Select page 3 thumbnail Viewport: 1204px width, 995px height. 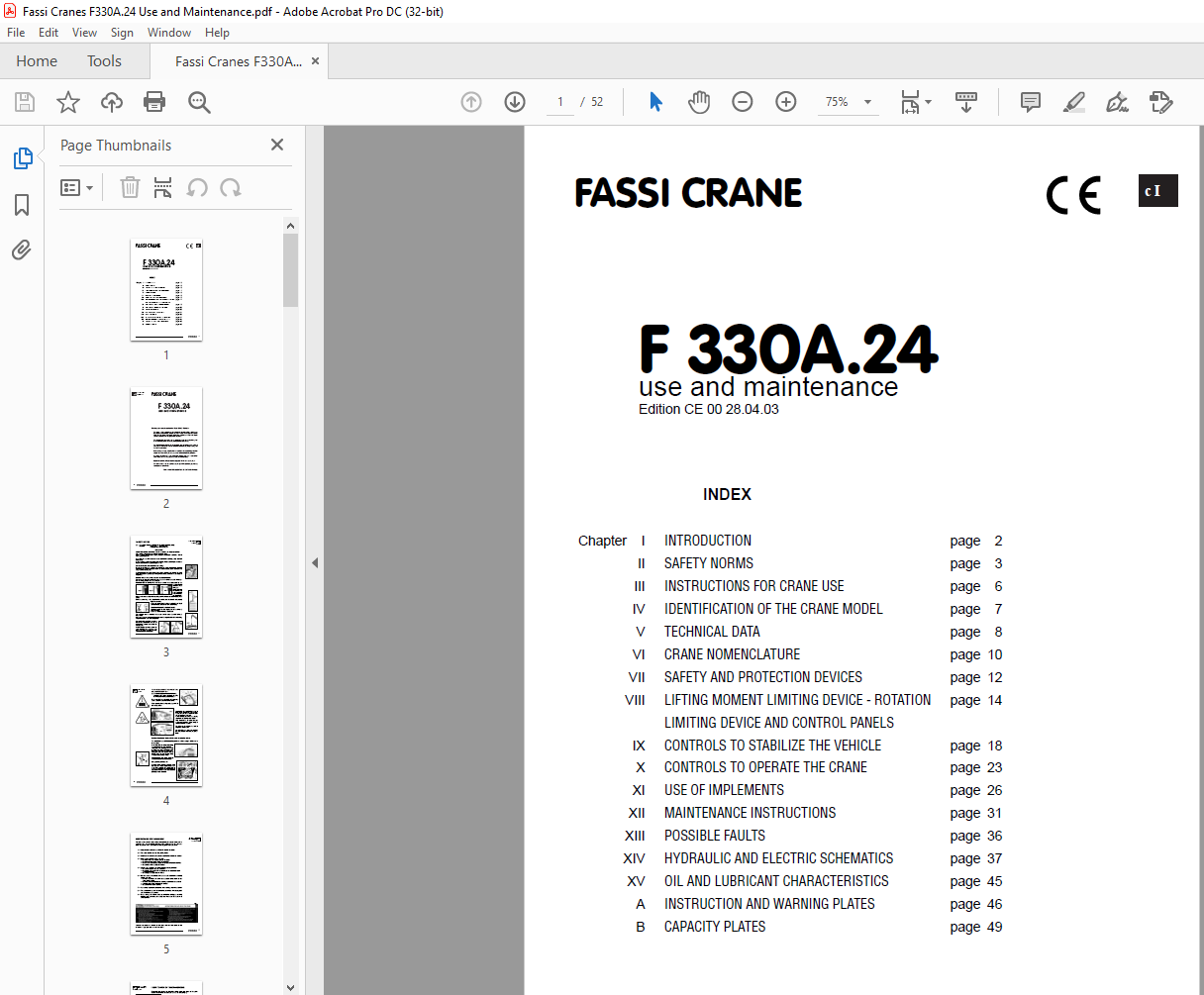166,587
